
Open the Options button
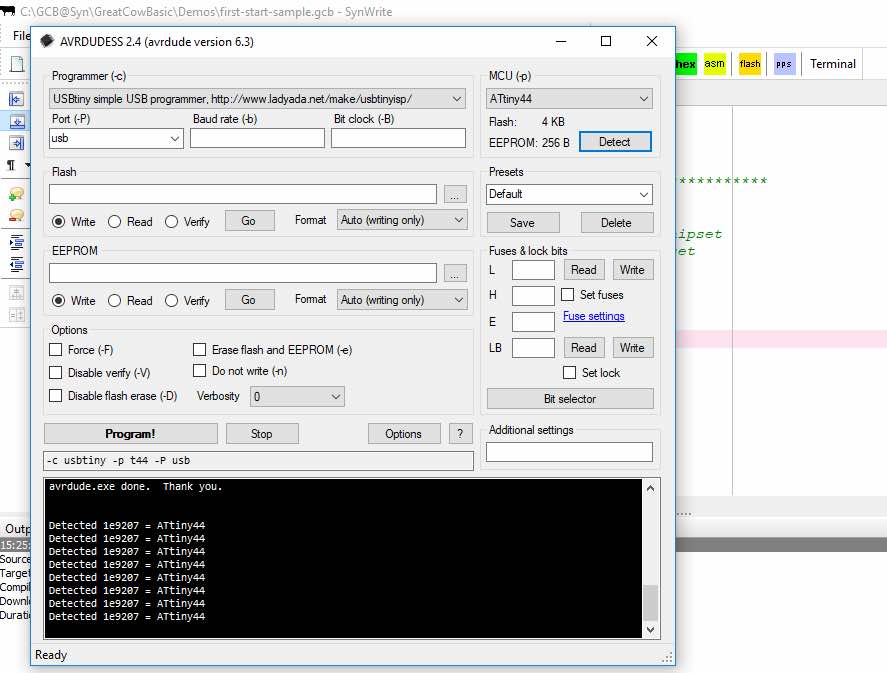point(404,434)
